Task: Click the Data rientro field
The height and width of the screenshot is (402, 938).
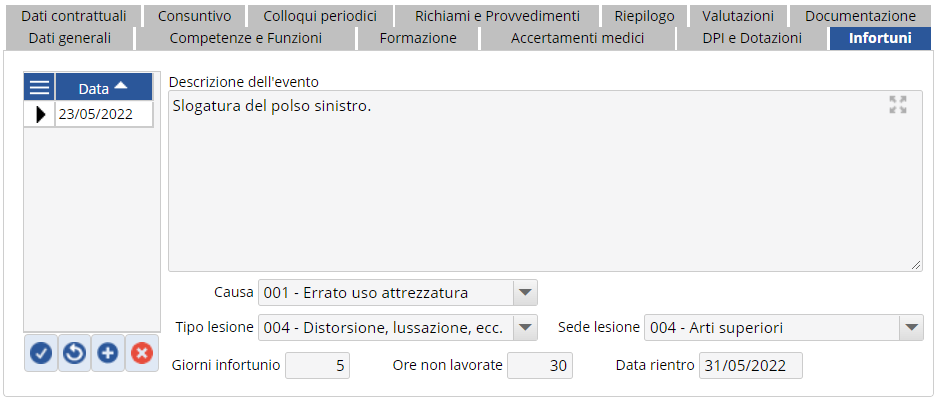Action: click(x=750, y=366)
